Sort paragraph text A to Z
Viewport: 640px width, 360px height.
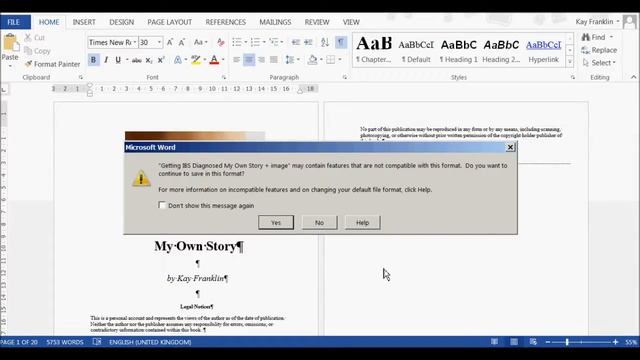click(x=325, y=42)
